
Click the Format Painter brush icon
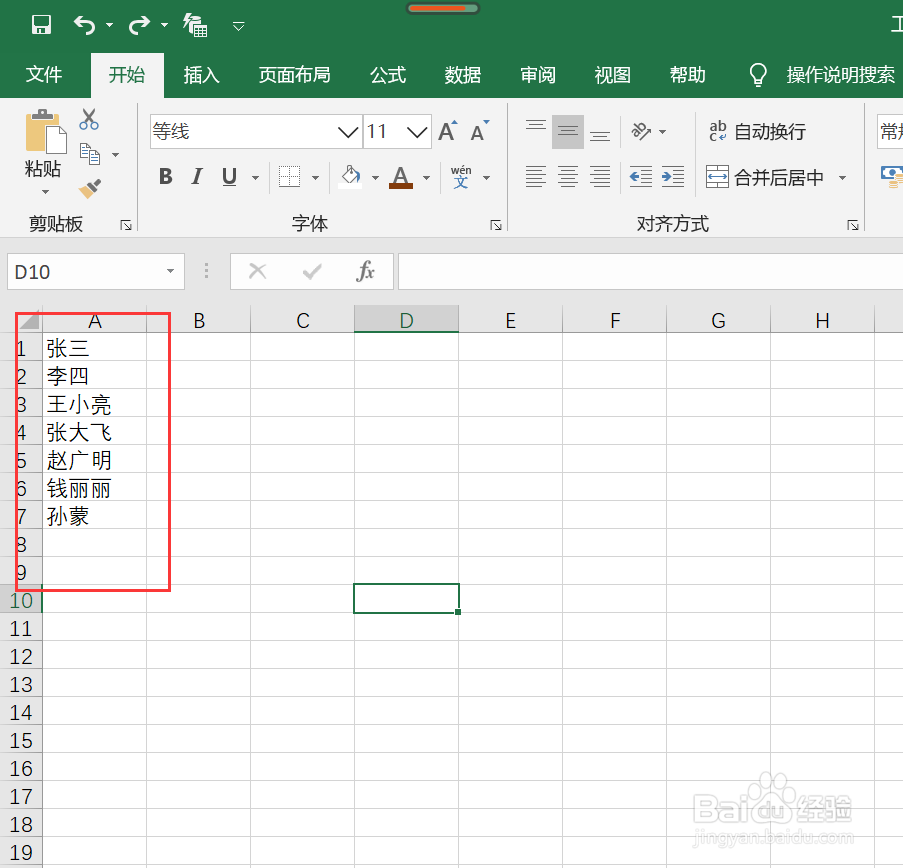pos(90,188)
